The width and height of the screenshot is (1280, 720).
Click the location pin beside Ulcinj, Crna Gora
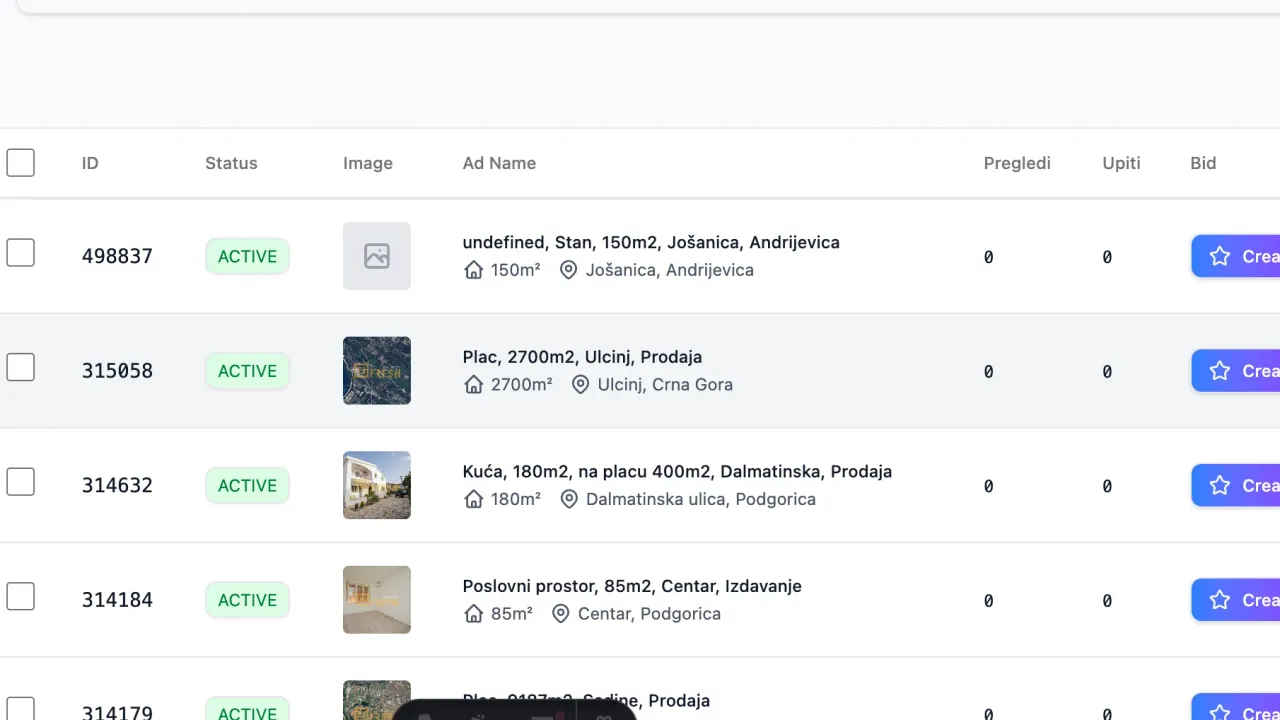580,385
